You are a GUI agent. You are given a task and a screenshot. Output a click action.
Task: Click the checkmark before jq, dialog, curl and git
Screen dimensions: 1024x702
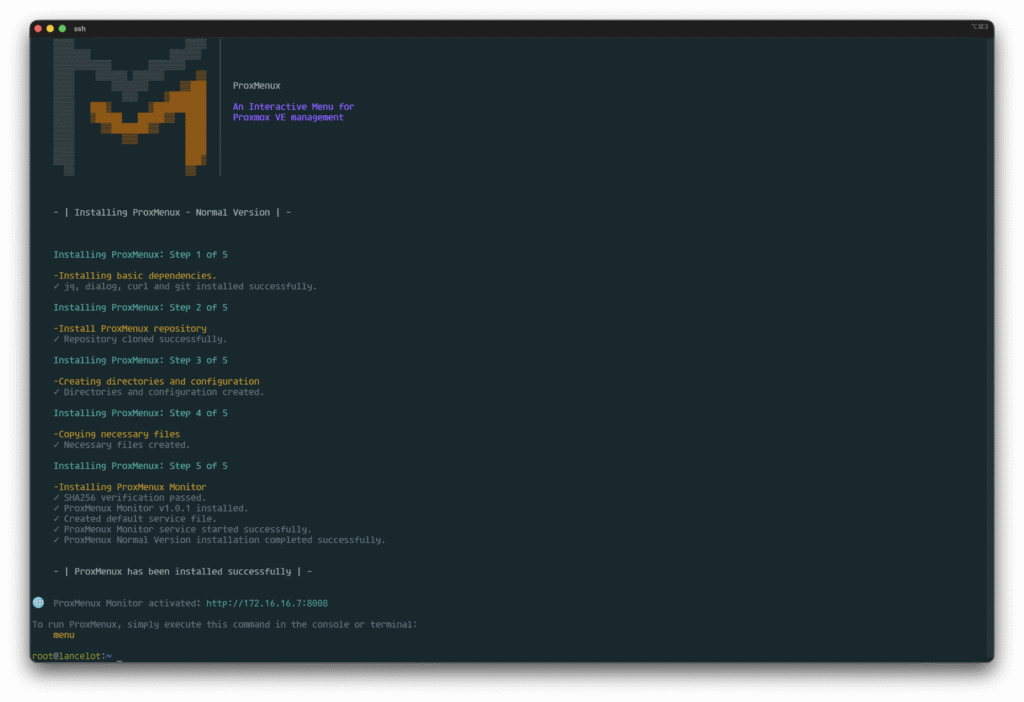pos(57,286)
